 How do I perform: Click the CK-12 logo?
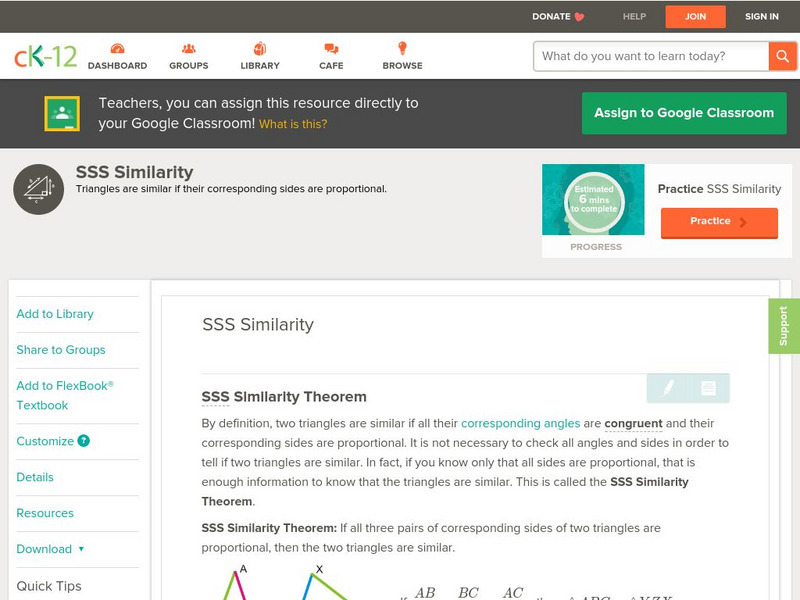[45, 56]
